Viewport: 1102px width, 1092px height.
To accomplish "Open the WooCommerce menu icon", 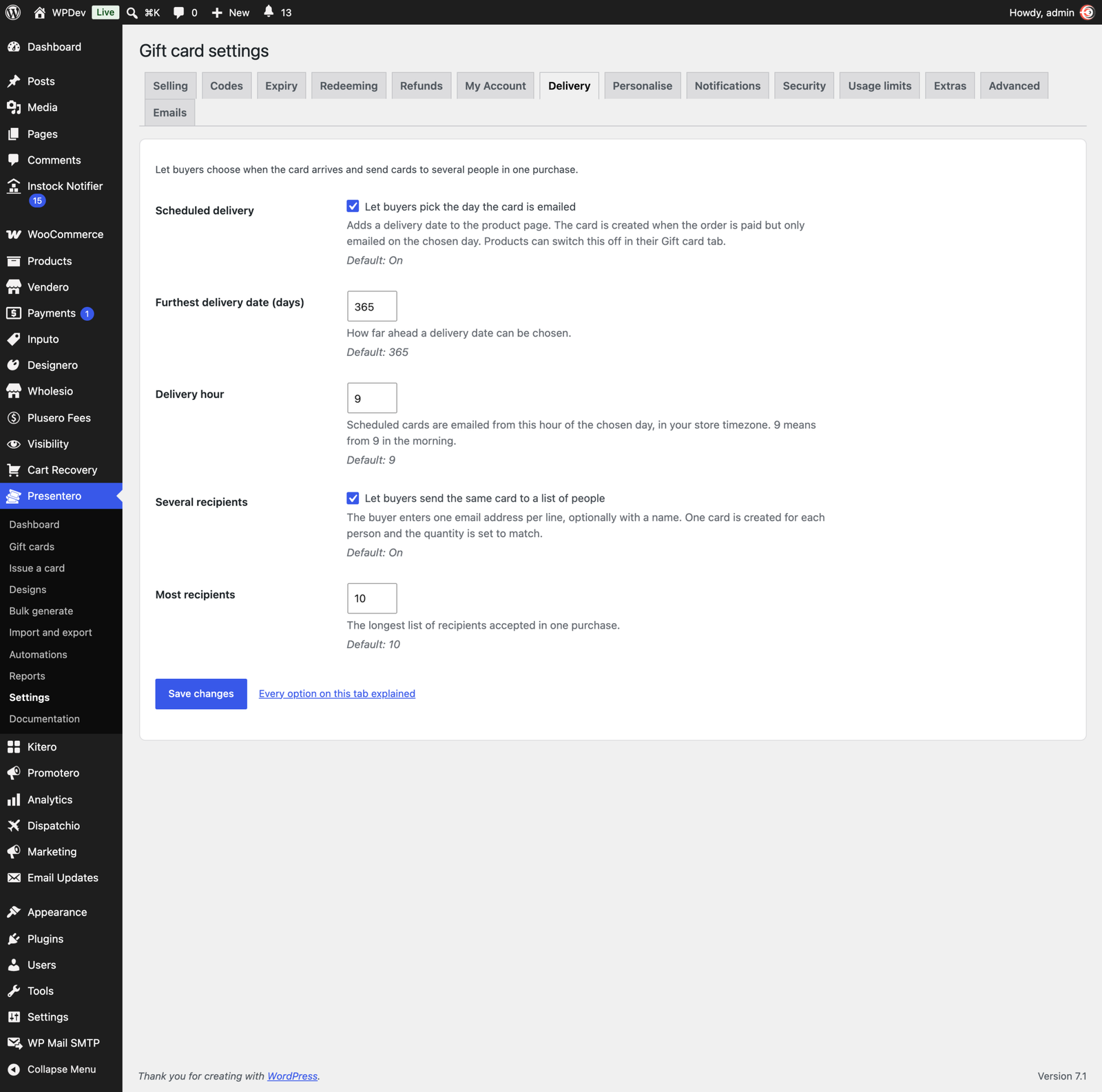I will (14, 235).
